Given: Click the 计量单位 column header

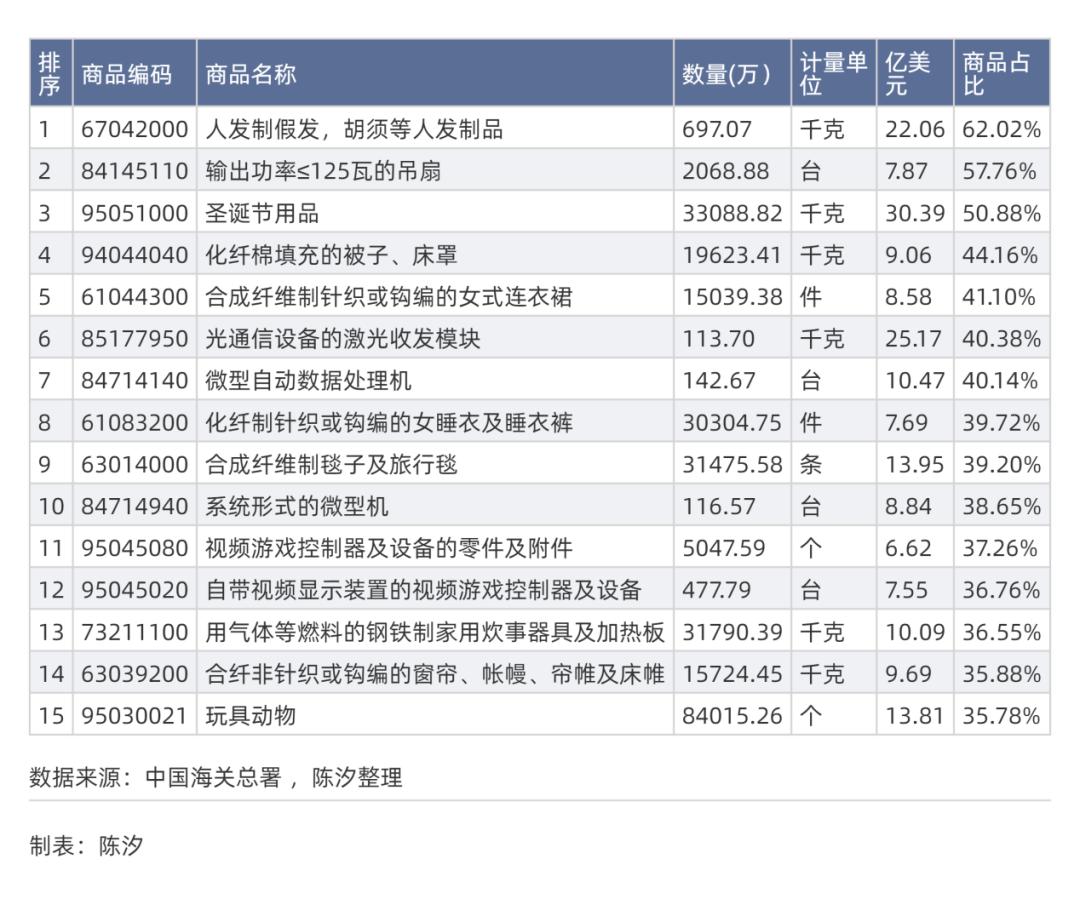Looking at the screenshot, I should coord(831,74).
